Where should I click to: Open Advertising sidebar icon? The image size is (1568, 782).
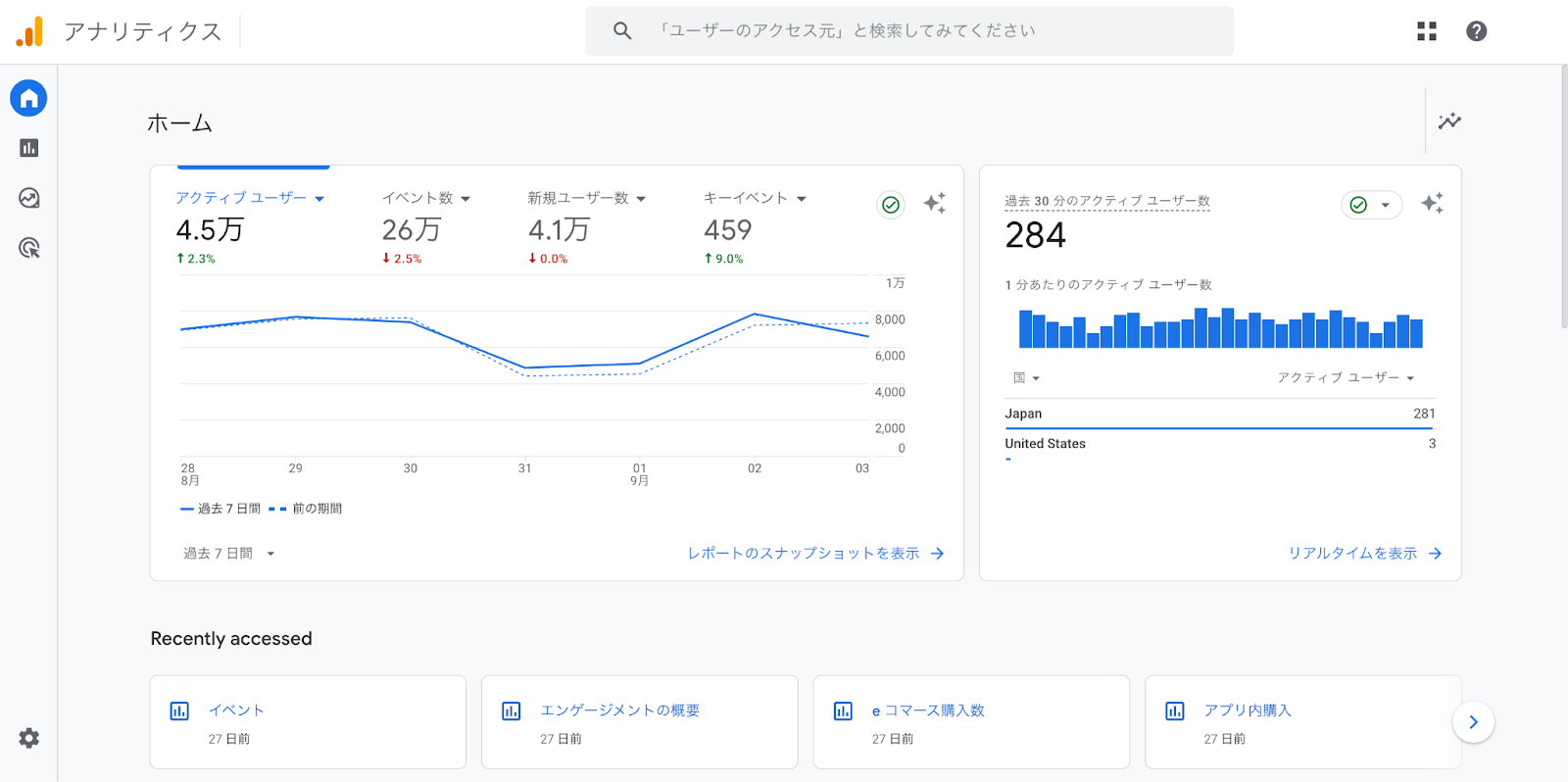(29, 248)
